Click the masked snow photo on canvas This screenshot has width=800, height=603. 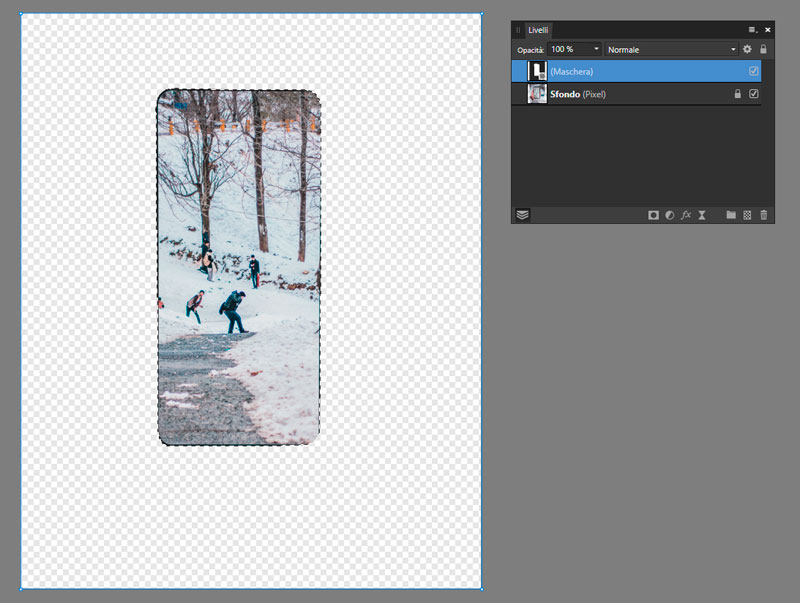tap(239, 267)
